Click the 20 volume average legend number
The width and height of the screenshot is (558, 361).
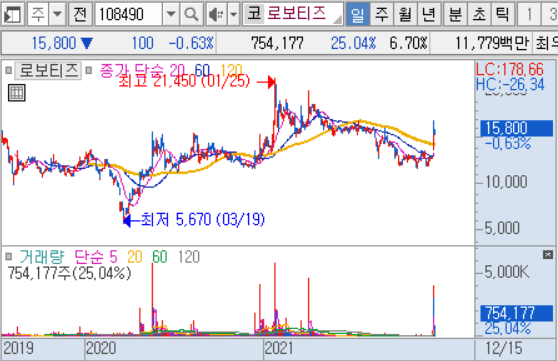coord(135,257)
